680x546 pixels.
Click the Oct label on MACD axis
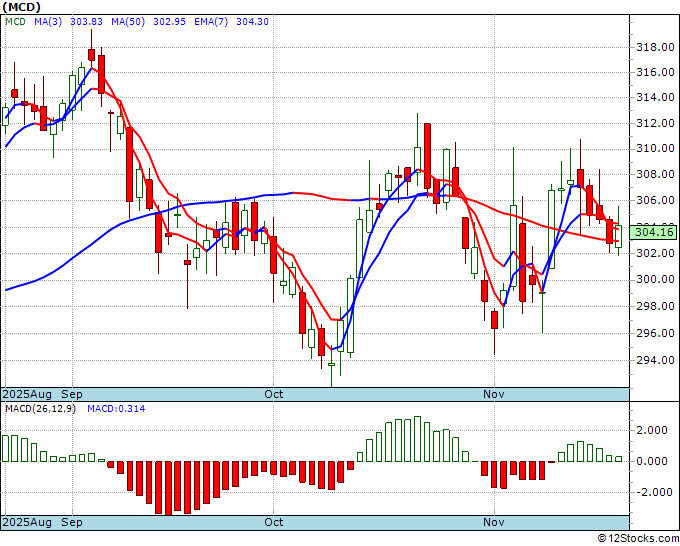coord(274,522)
